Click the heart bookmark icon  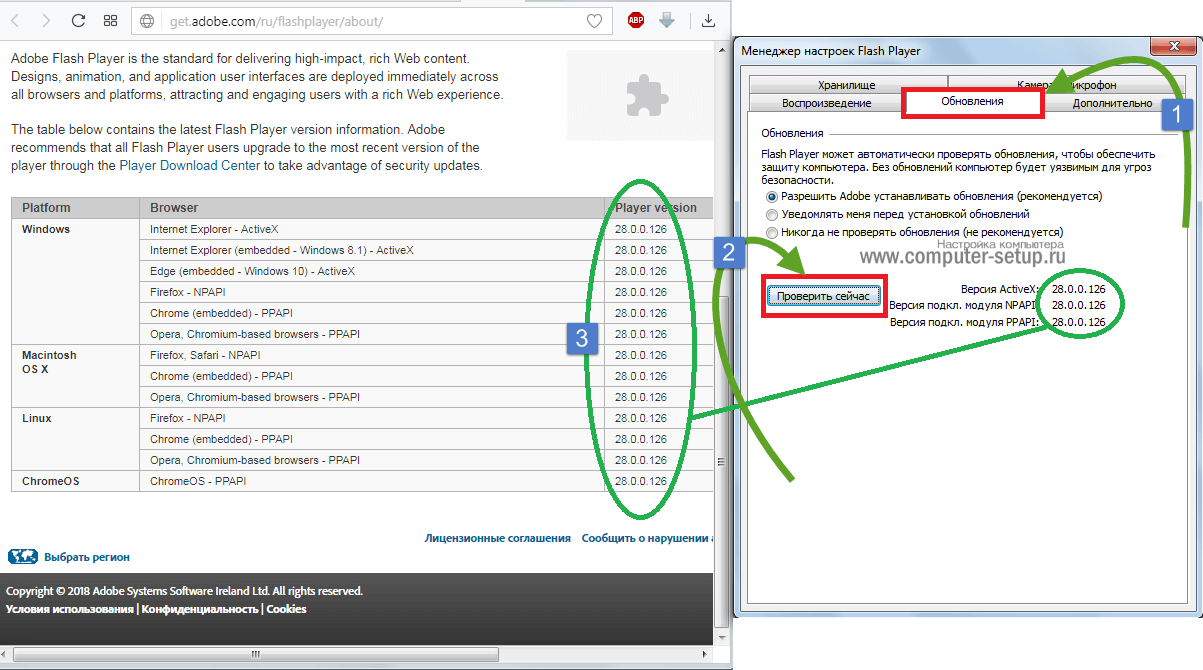click(x=594, y=21)
